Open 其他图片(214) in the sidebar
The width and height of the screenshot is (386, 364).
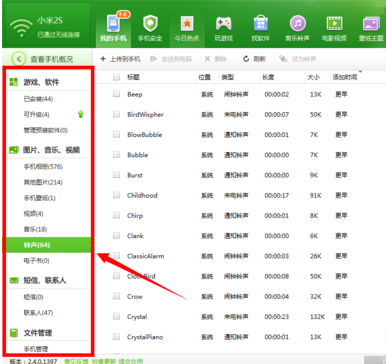click(x=43, y=182)
